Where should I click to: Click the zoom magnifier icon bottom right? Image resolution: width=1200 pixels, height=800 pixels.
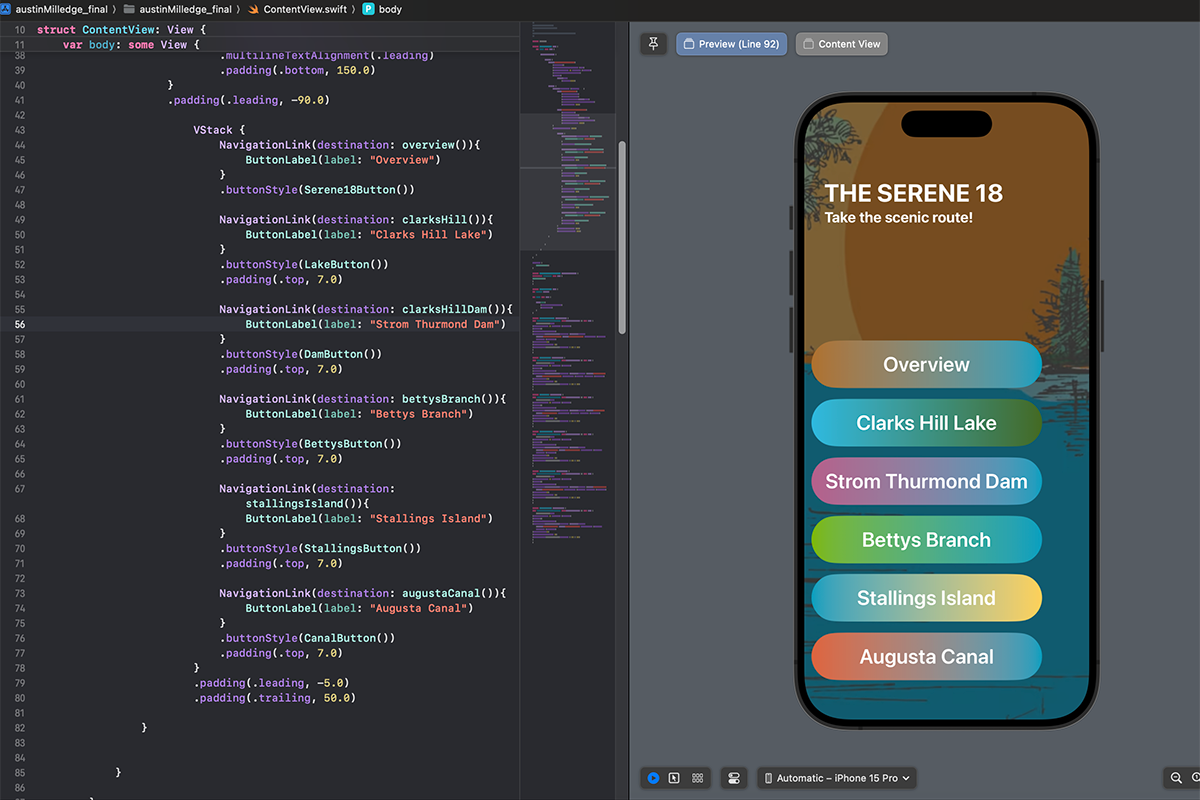(x=1177, y=777)
